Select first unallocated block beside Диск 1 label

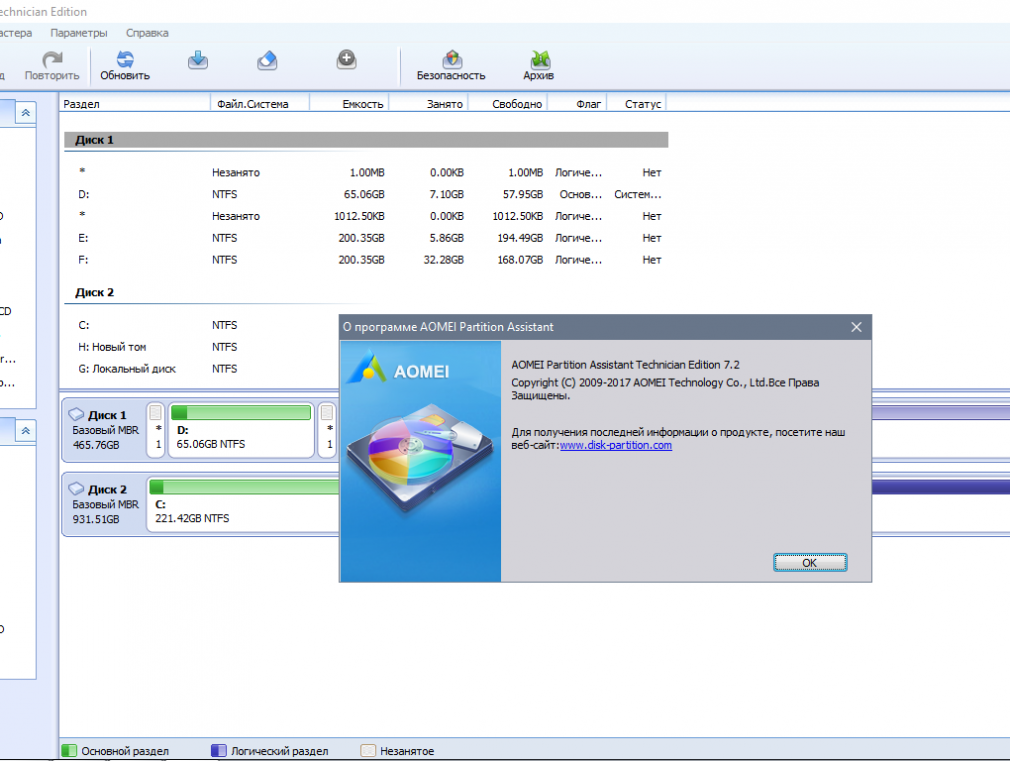tap(156, 430)
